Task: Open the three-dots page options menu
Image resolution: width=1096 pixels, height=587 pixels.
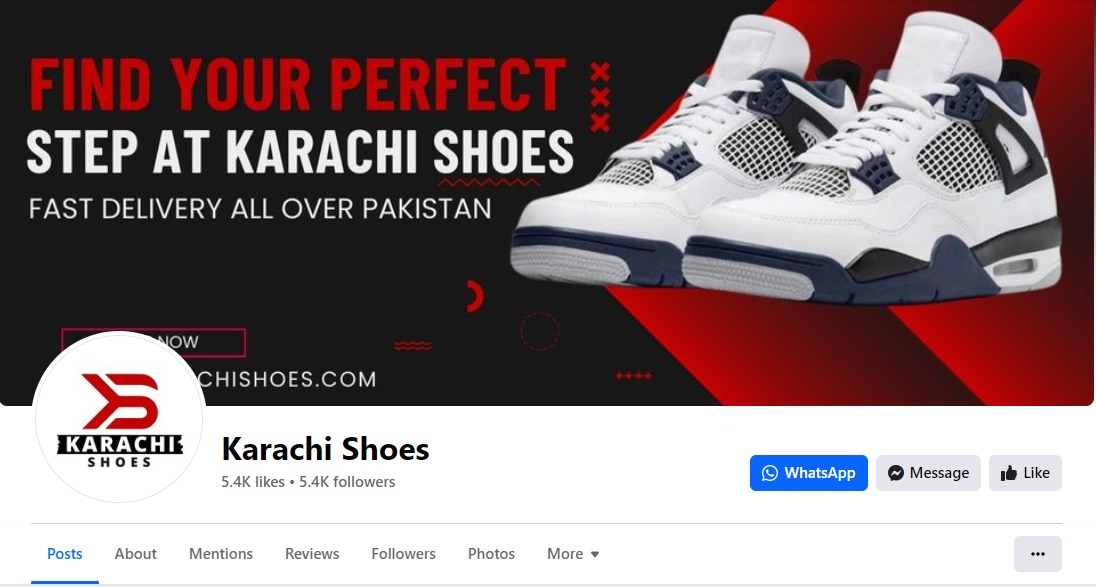Action: 1038,554
